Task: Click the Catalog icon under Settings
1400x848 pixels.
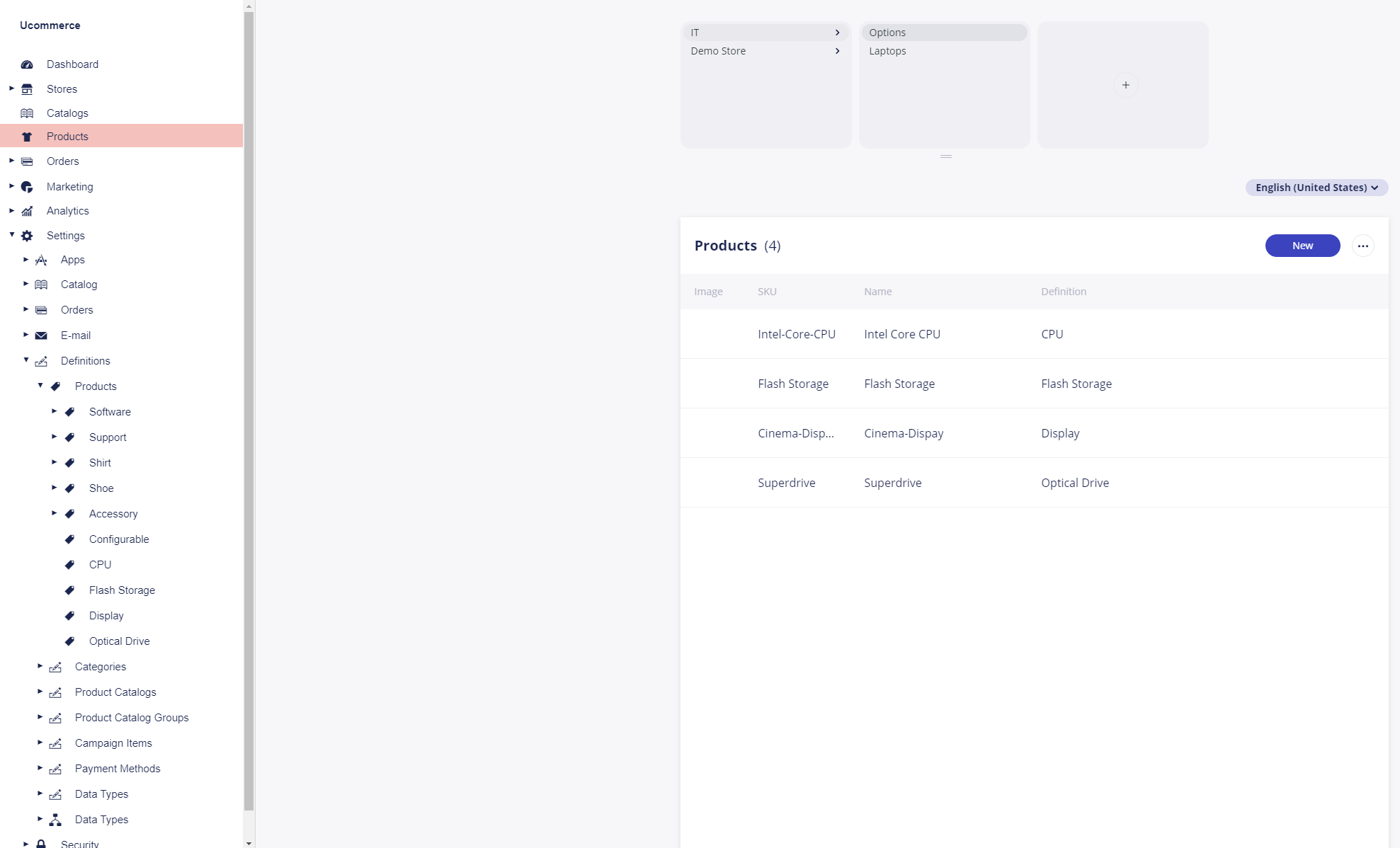Action: (x=41, y=285)
